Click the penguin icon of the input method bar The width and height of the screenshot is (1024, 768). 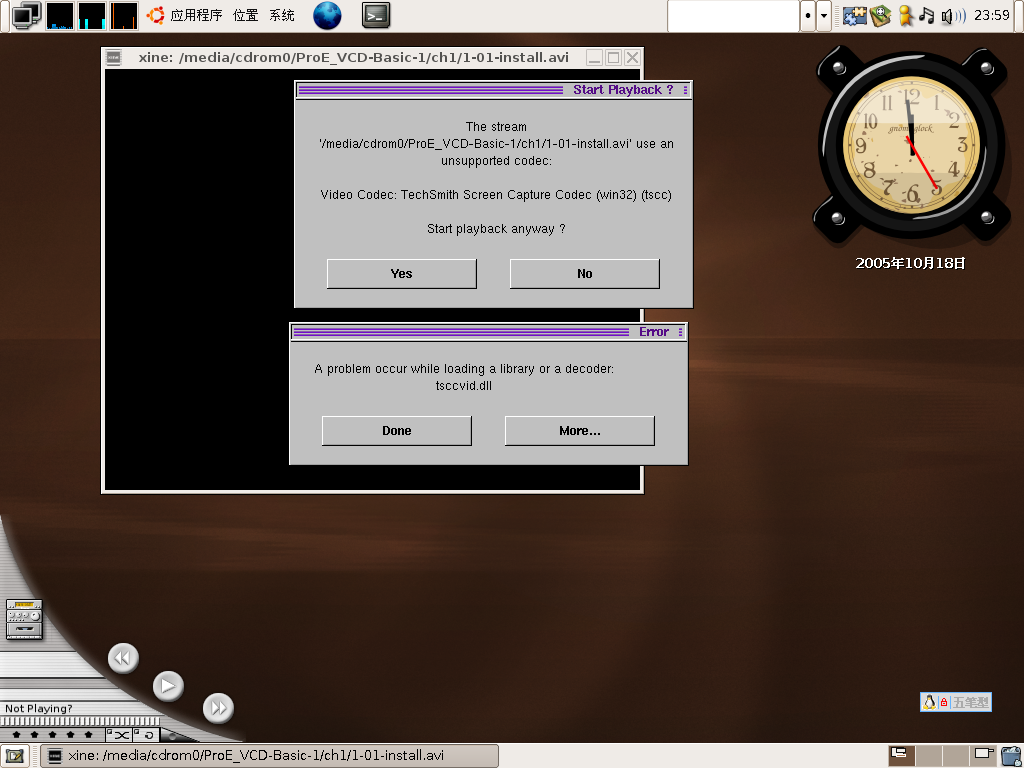click(x=929, y=702)
